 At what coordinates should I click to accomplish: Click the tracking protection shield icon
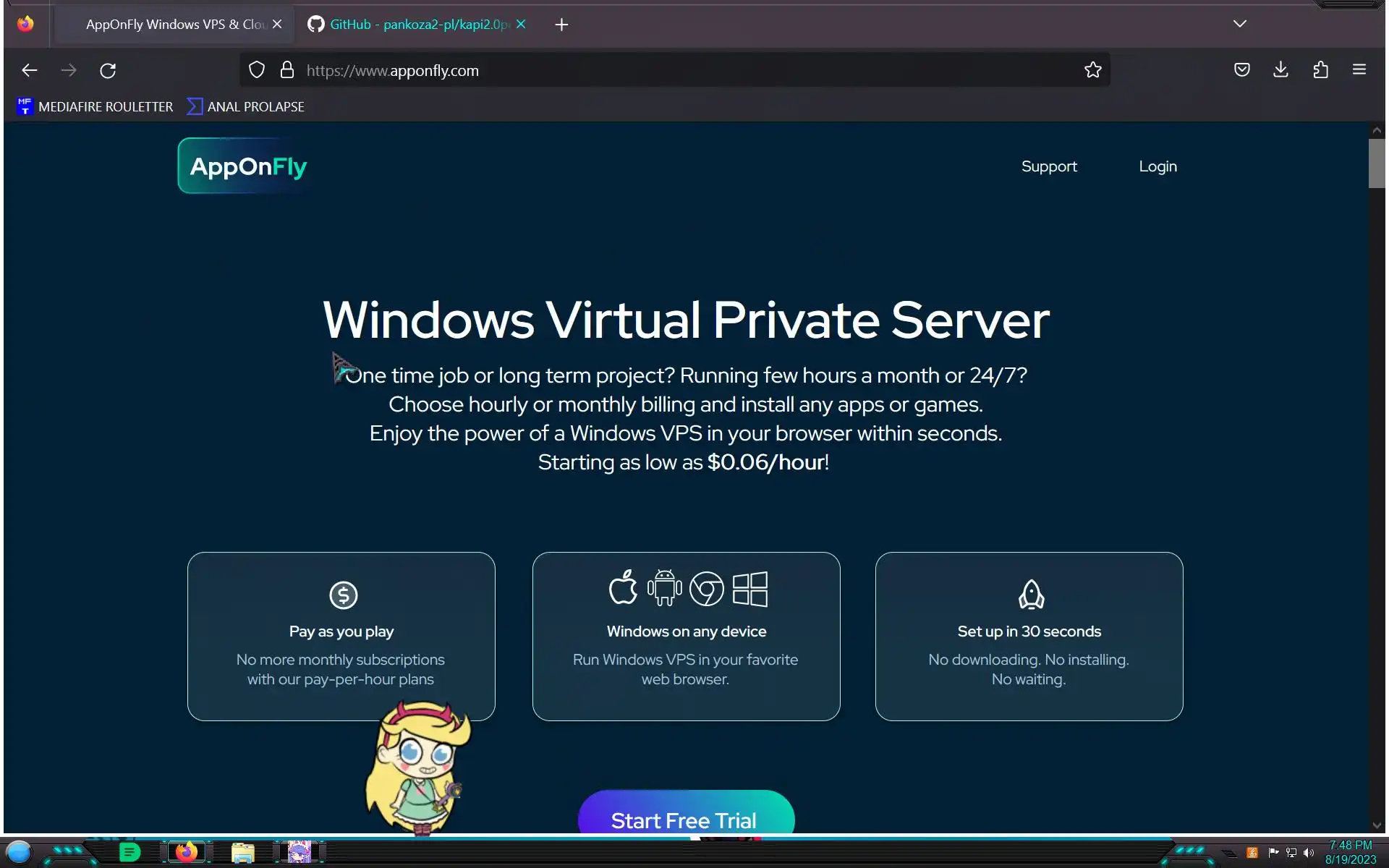257,70
